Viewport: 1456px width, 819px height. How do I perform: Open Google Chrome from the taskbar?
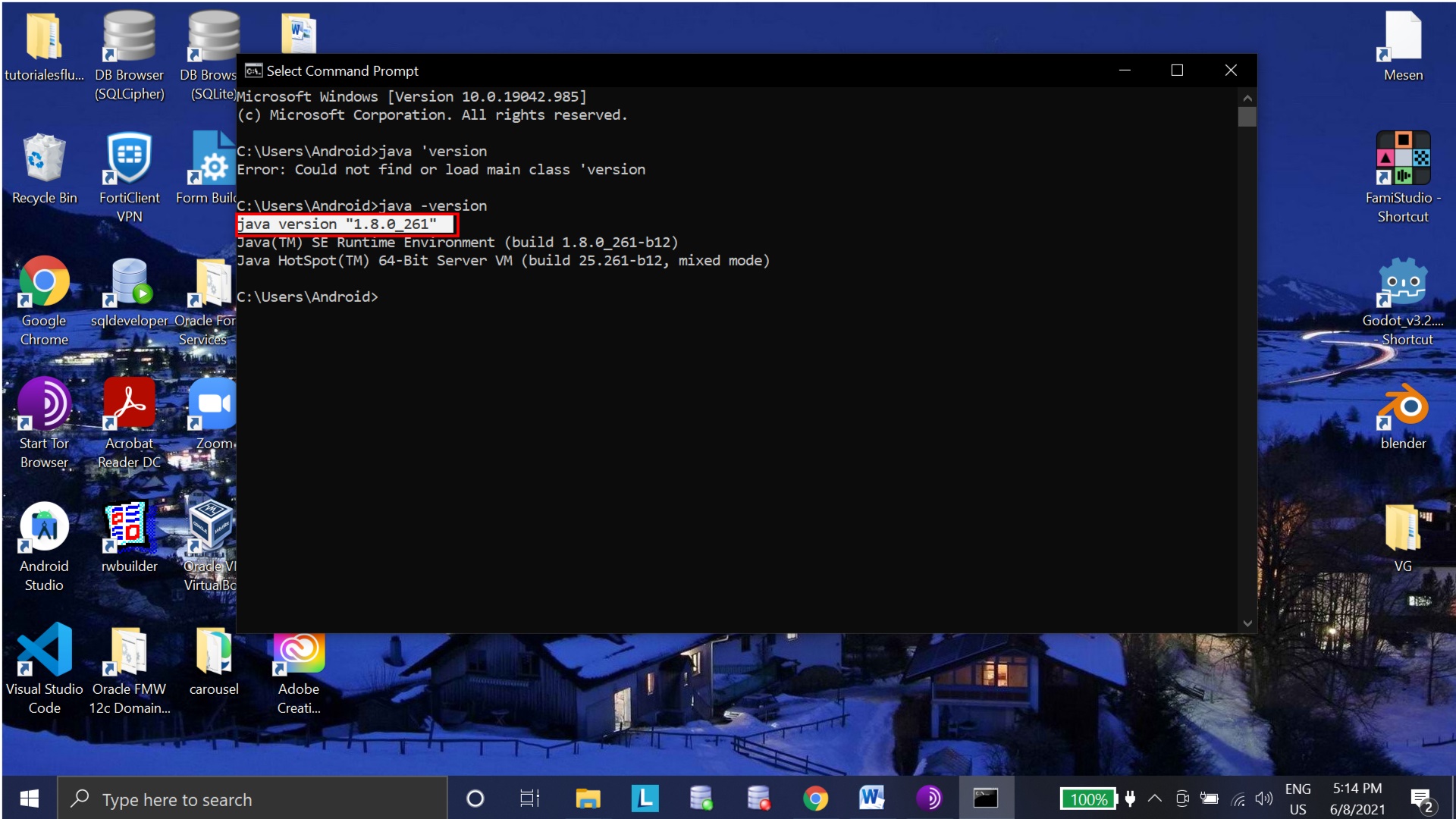[815, 798]
